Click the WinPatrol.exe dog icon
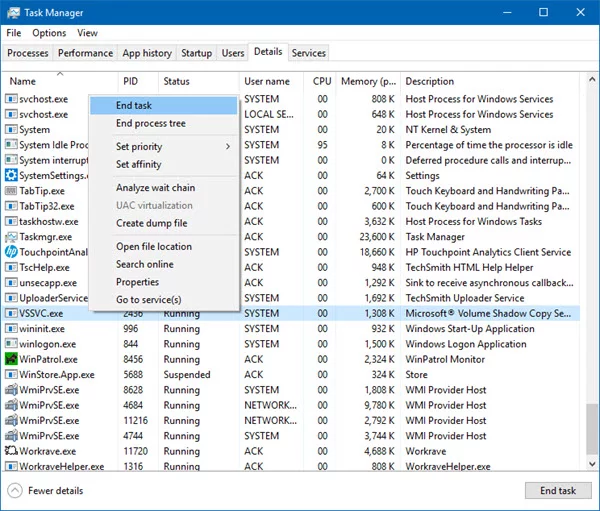Screen dimensions: 600x511 [11, 359]
